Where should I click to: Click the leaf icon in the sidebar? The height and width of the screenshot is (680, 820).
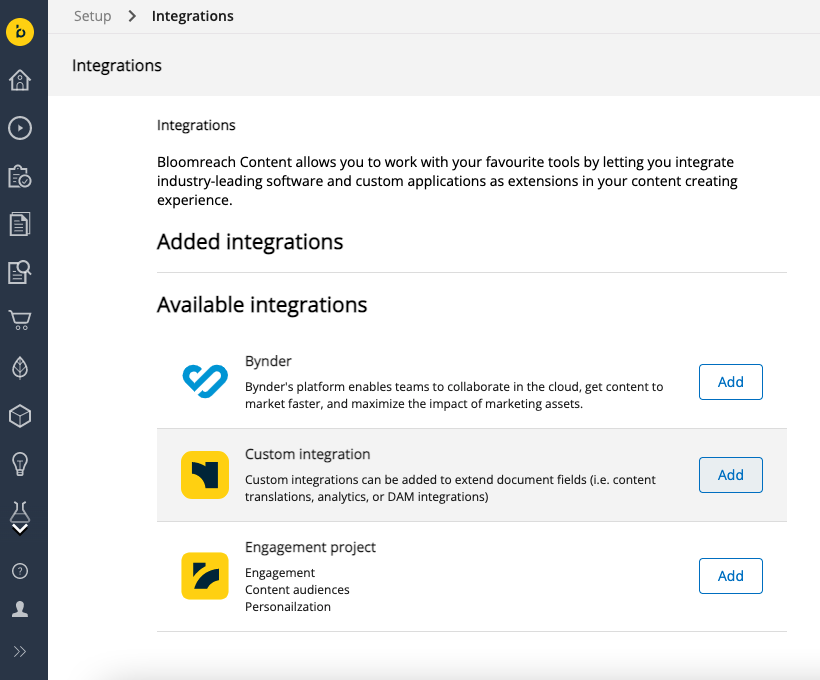click(22, 368)
